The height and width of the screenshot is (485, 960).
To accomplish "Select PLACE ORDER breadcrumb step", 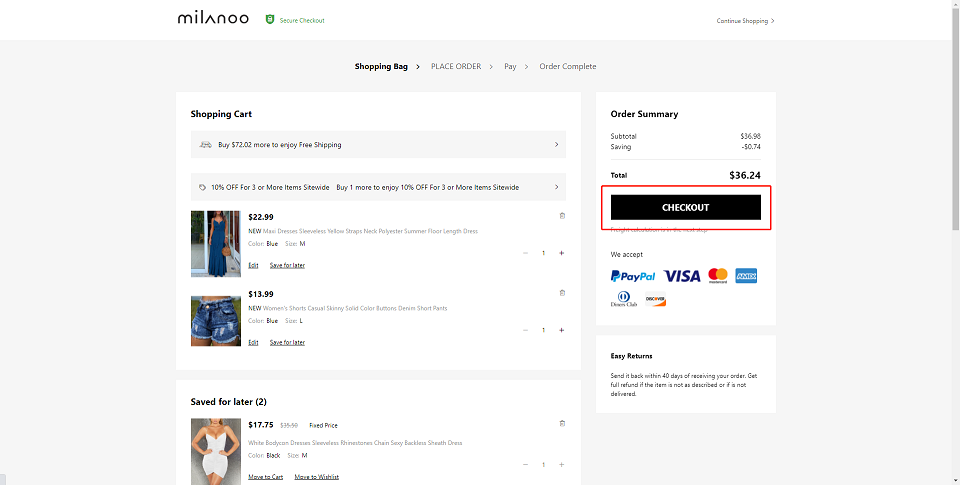I will (456, 66).
